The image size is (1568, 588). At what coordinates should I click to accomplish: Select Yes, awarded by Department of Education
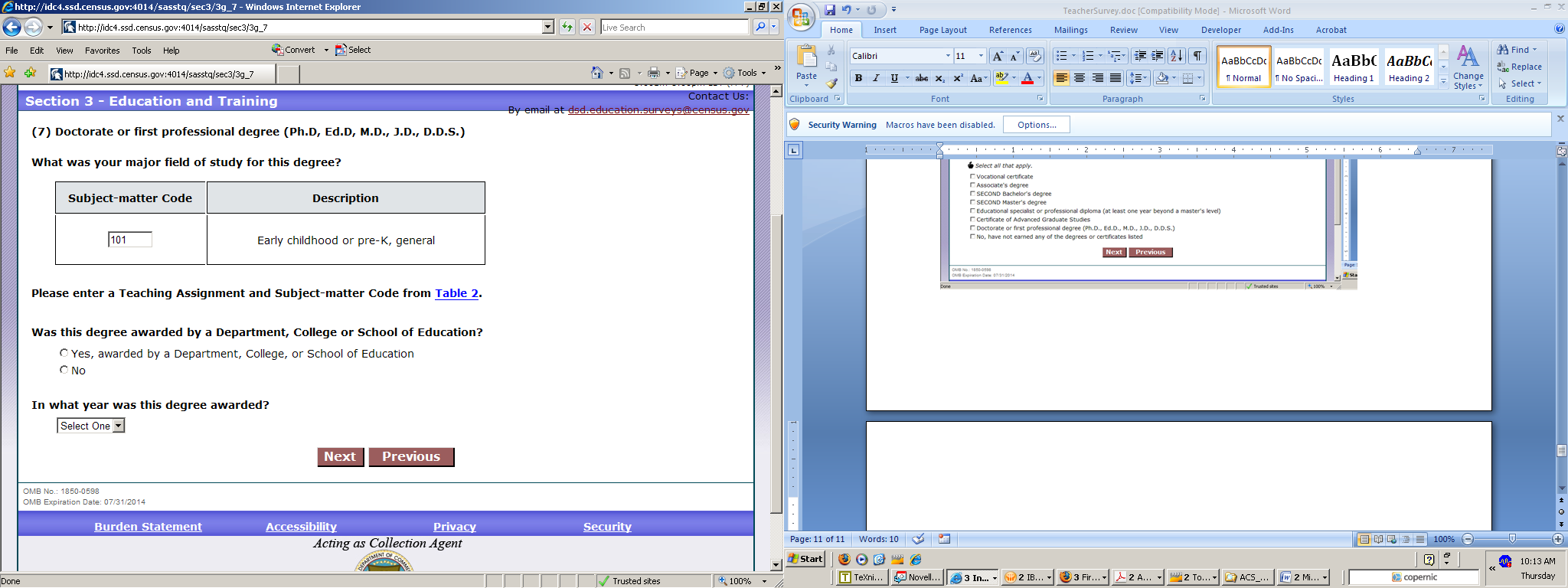64,353
